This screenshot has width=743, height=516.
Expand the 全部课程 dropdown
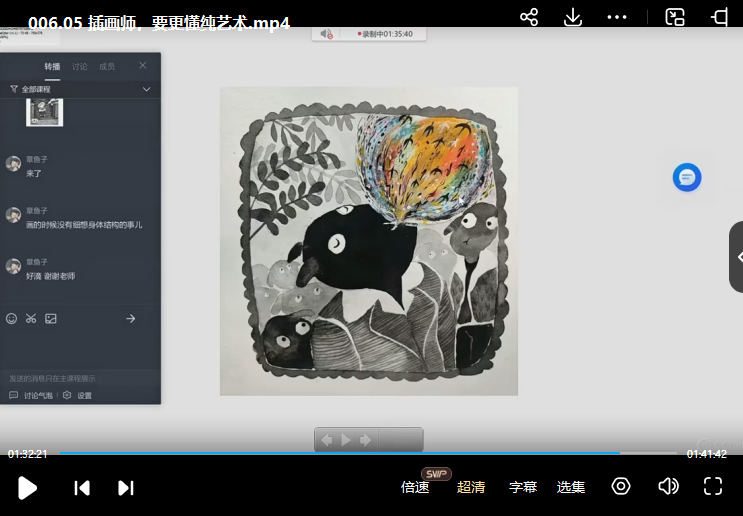[x=146, y=89]
